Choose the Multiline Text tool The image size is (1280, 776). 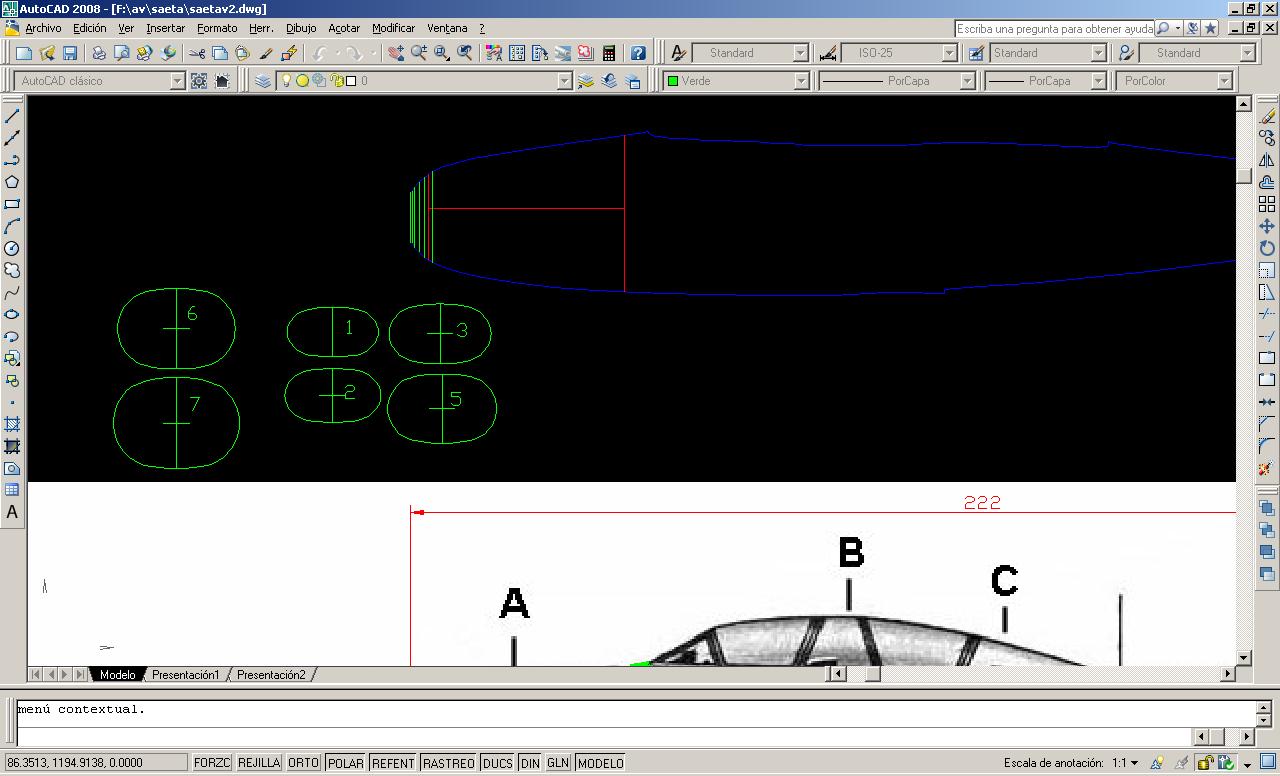(x=12, y=512)
